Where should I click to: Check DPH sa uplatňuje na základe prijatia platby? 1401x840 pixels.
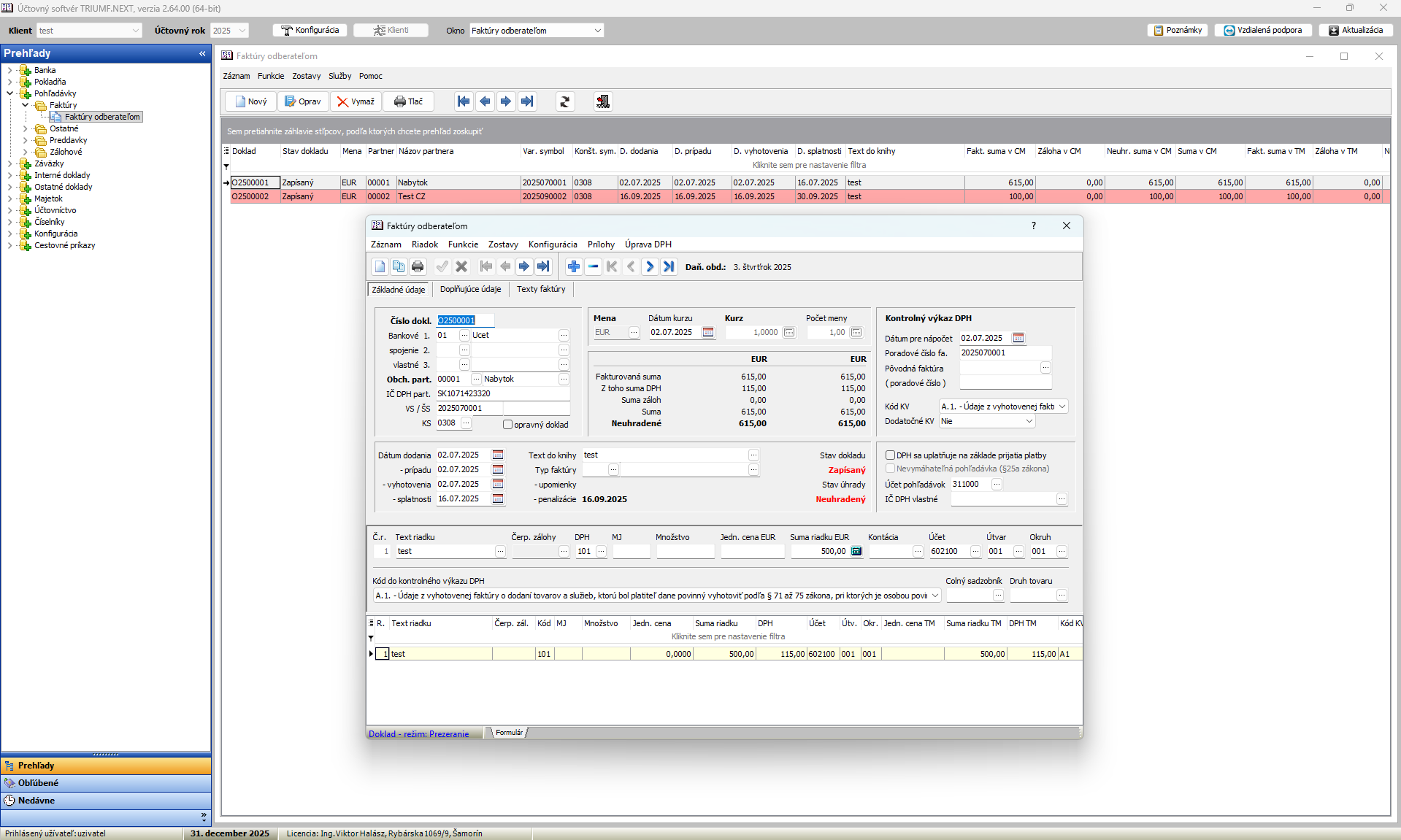890,455
